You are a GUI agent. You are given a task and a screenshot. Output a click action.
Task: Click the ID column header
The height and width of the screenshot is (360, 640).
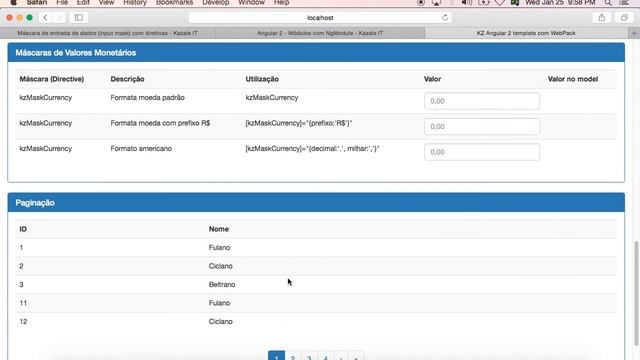pos(23,229)
